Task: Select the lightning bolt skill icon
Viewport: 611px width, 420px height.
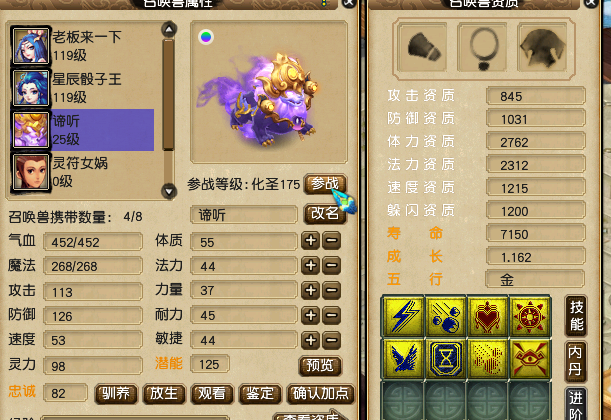Action: click(404, 316)
